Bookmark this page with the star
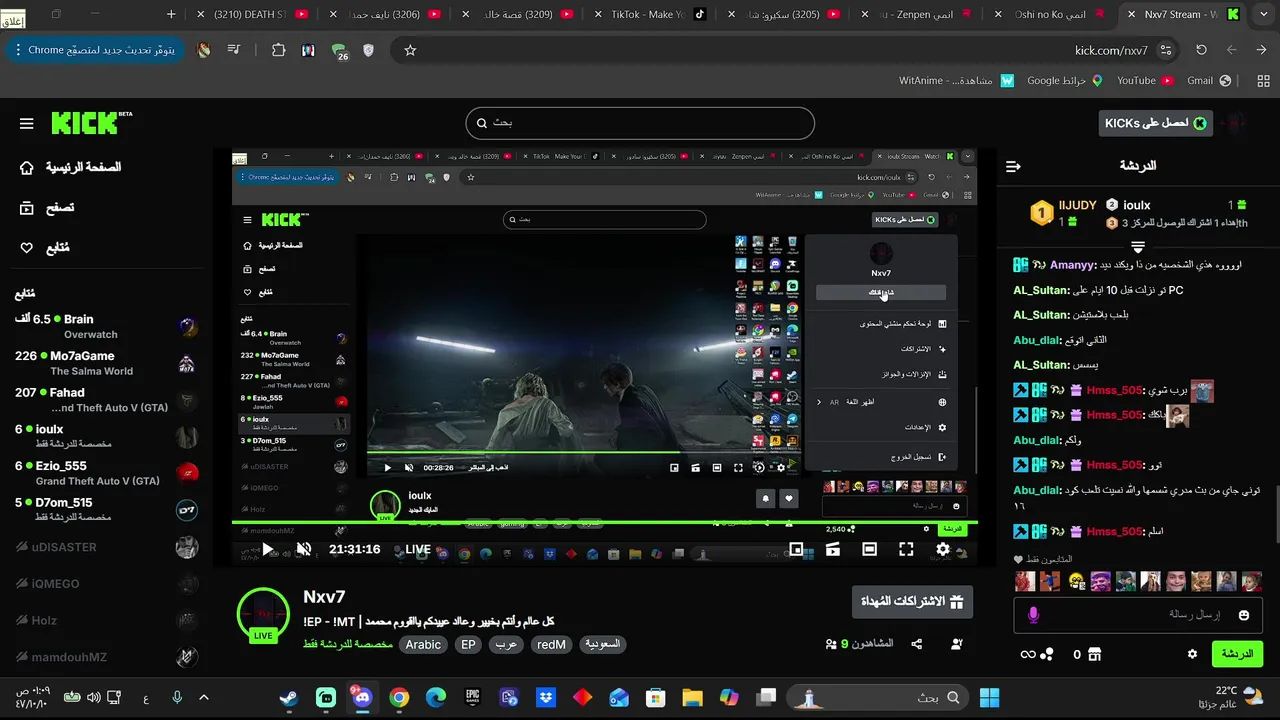 (410, 50)
